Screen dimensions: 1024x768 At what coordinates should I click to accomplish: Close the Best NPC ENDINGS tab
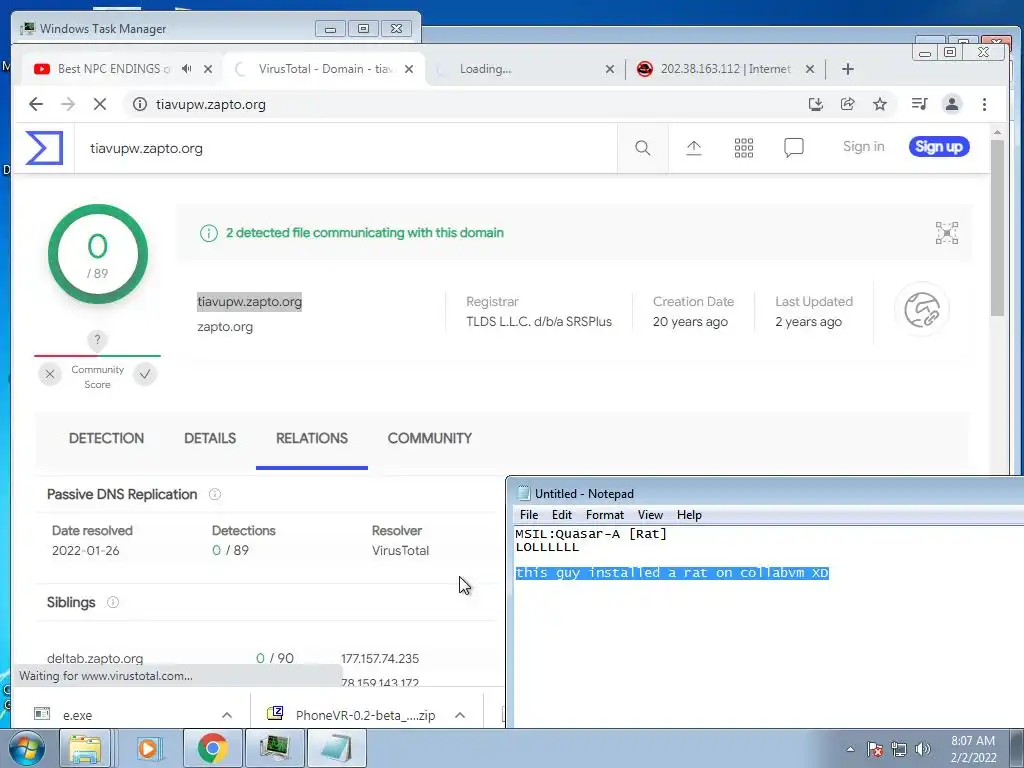pyautogui.click(x=208, y=69)
